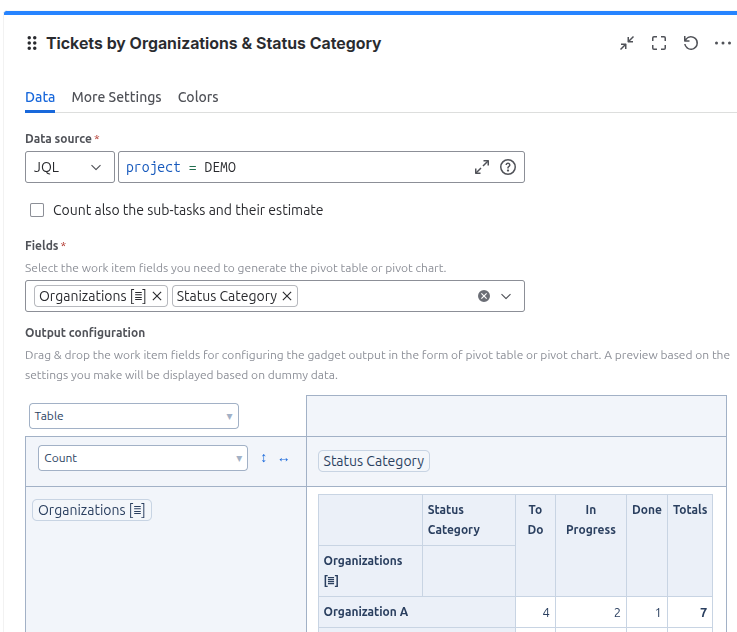
Task: Swap rows and columns with vertical arrow icon
Action: [x=264, y=458]
